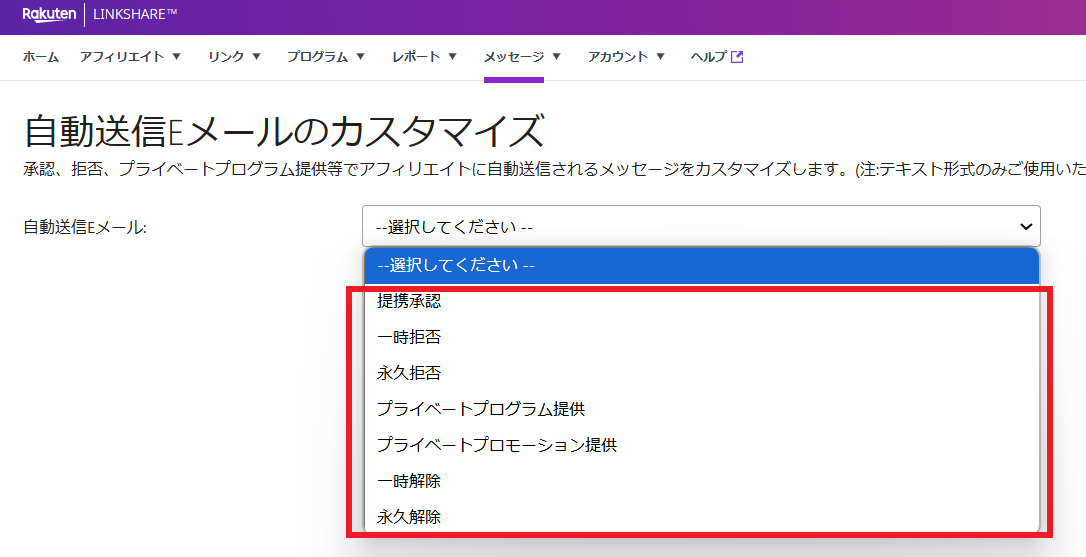Choose プライベートプログラム提供 option
Viewport: 1086px width, 557px height.
[481, 409]
